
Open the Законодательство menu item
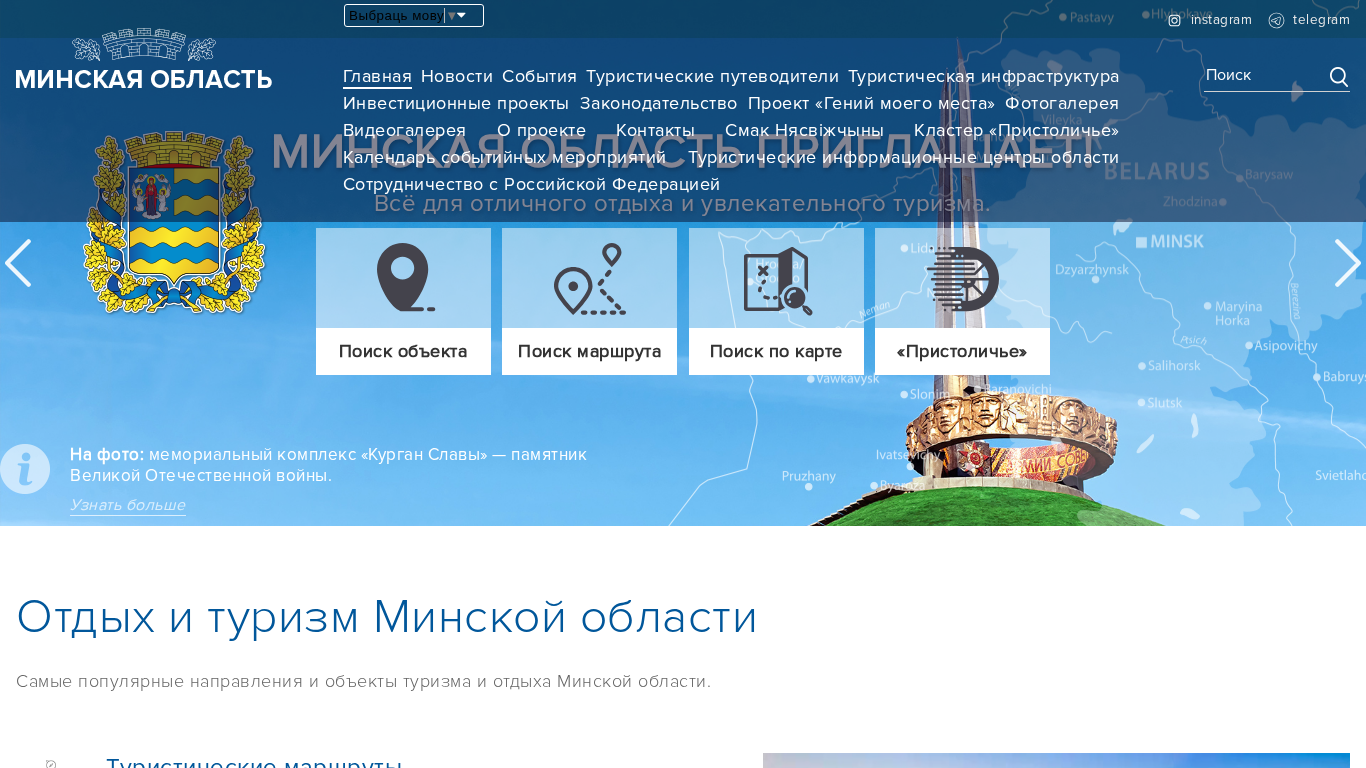[x=658, y=104]
